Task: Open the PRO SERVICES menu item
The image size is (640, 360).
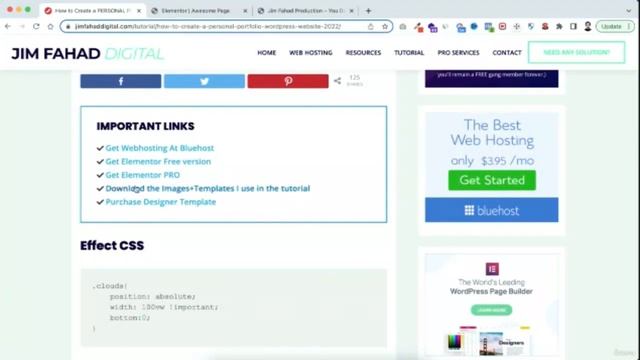Action: click(458, 53)
